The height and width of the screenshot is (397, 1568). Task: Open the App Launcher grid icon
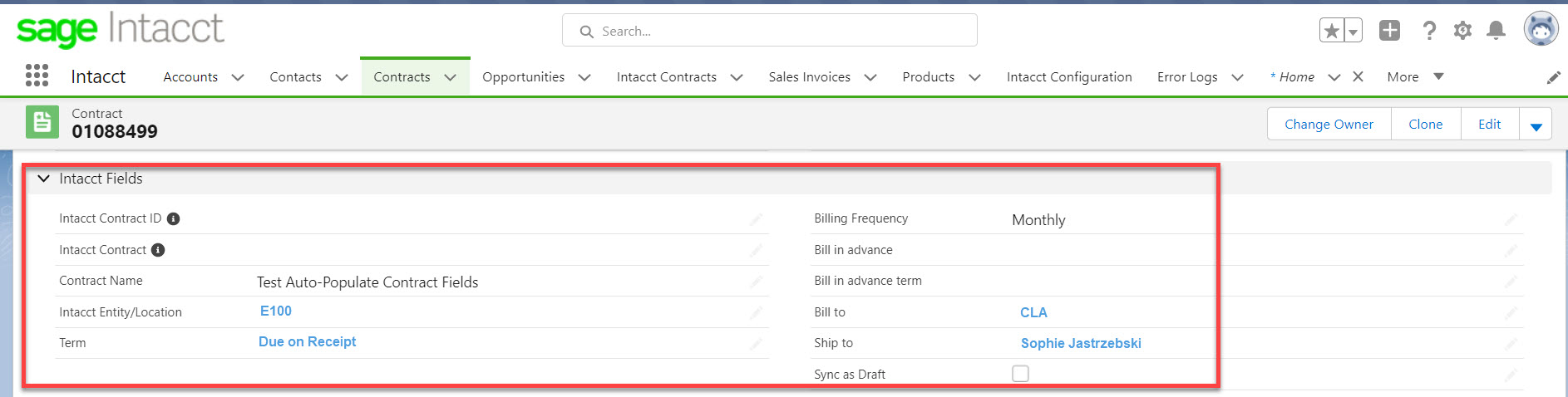(x=37, y=76)
